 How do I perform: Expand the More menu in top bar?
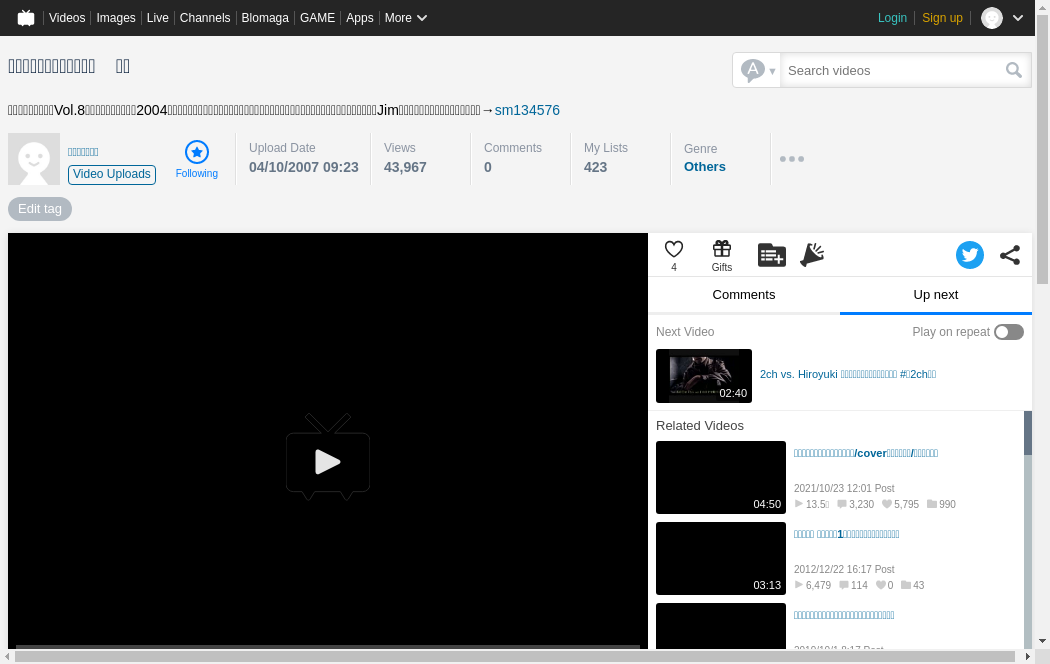point(406,18)
